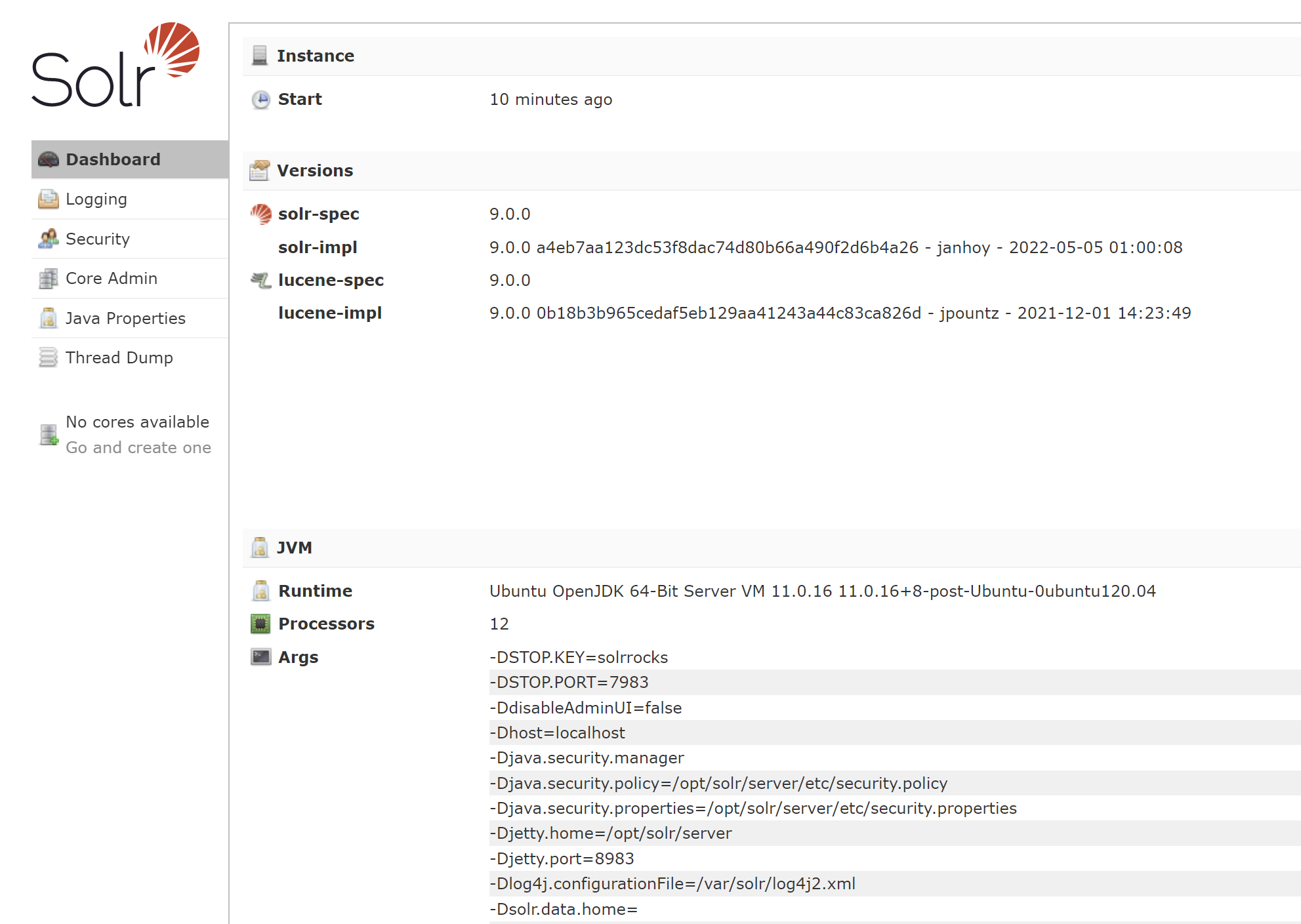
Task: Click the -Djava.security.properties argument
Action: click(753, 808)
